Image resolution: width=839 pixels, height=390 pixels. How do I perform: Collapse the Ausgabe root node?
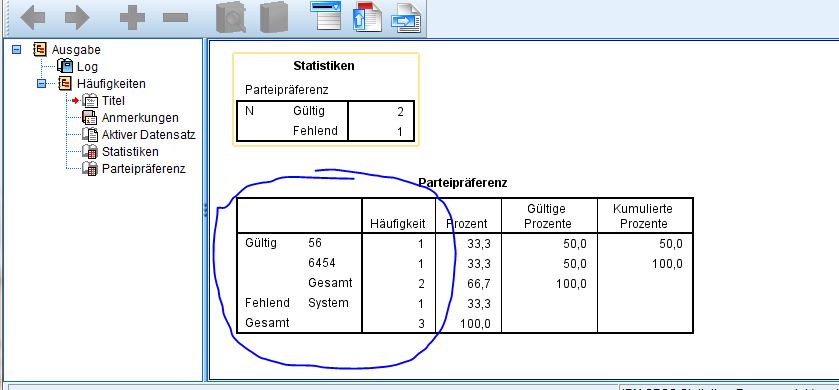click(x=17, y=50)
